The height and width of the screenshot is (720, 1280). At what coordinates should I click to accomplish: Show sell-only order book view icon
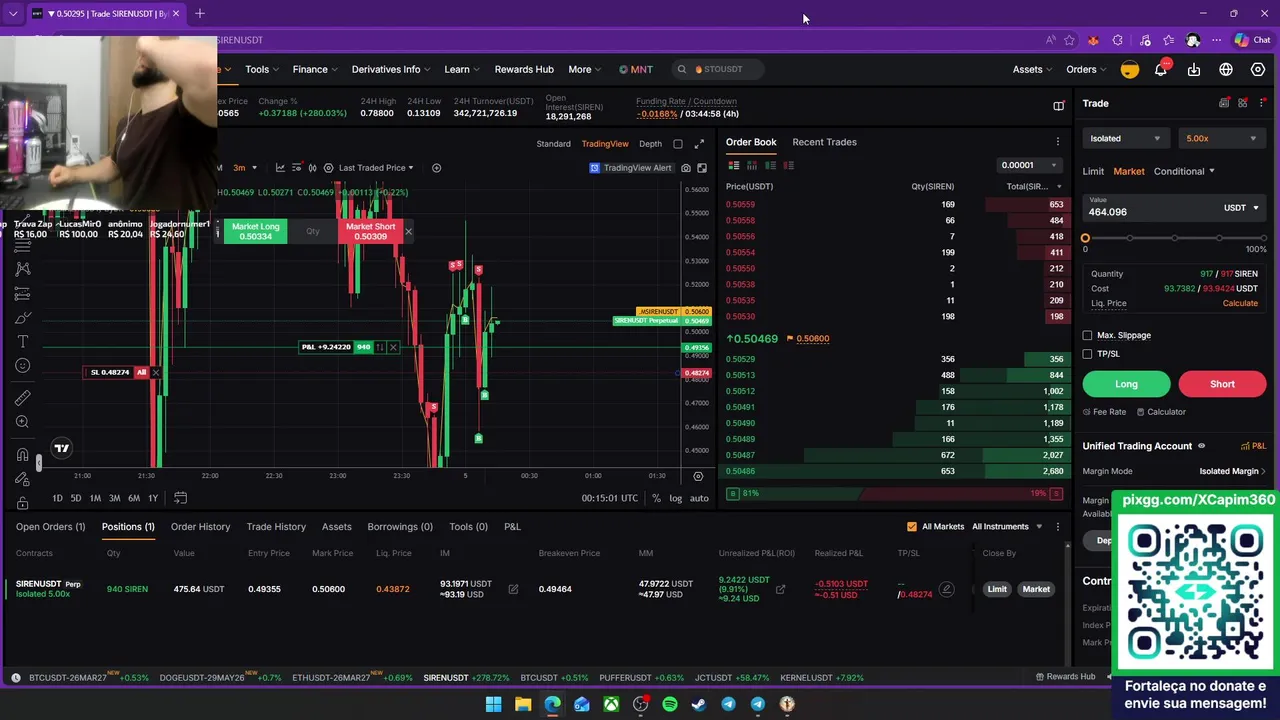788,165
